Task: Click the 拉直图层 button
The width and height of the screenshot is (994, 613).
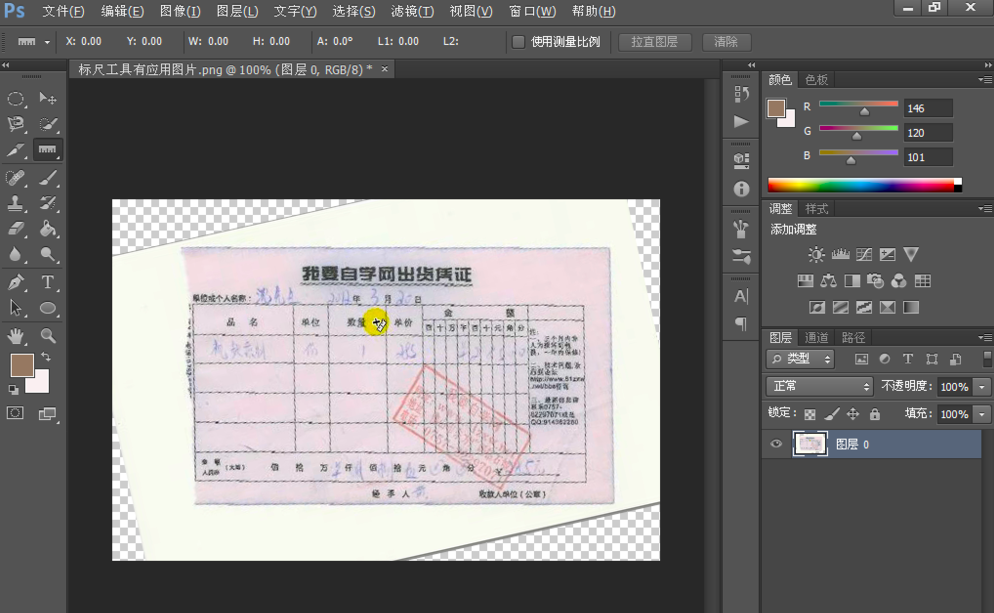Action: coord(654,42)
